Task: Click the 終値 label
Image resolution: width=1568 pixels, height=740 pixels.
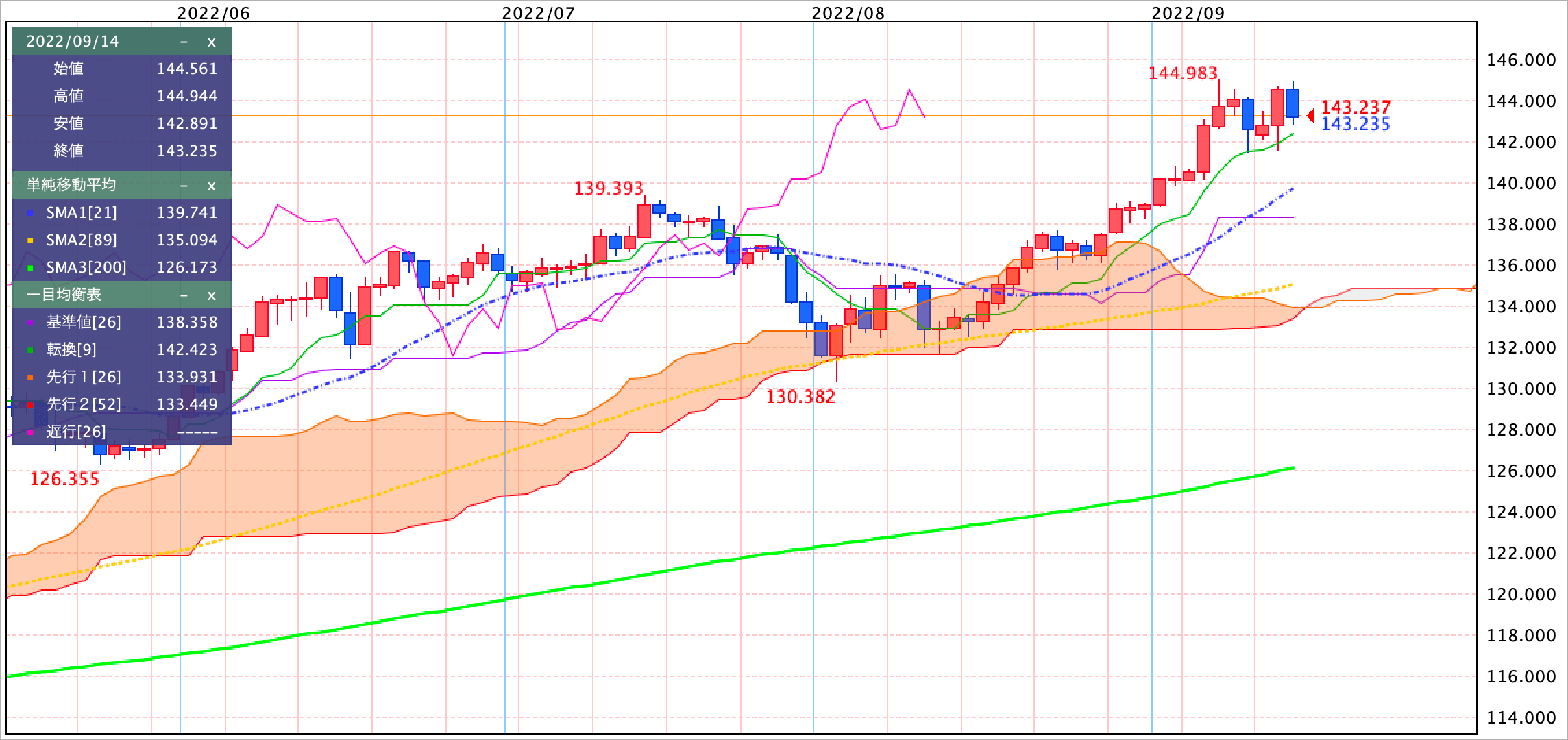Action: click(69, 151)
